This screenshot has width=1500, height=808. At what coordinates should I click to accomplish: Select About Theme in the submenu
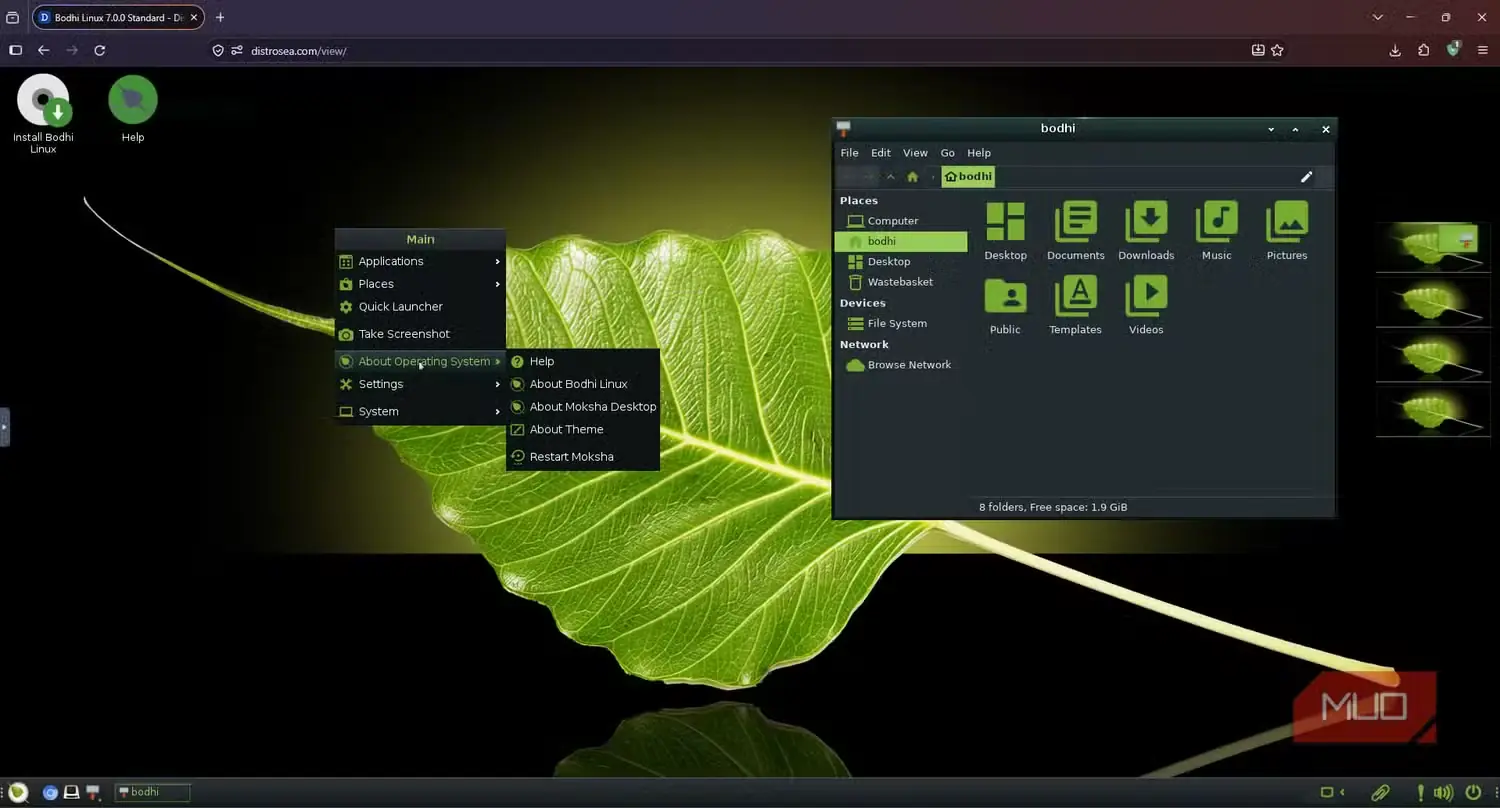pos(583,430)
